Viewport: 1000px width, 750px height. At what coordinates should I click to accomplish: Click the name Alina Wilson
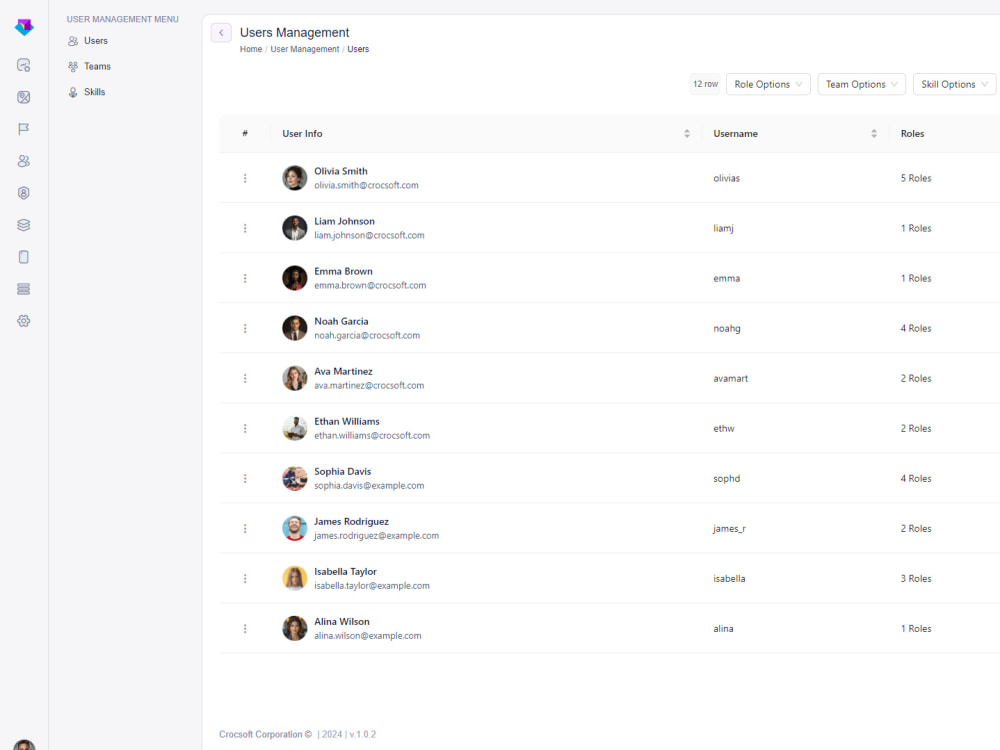tap(341, 622)
